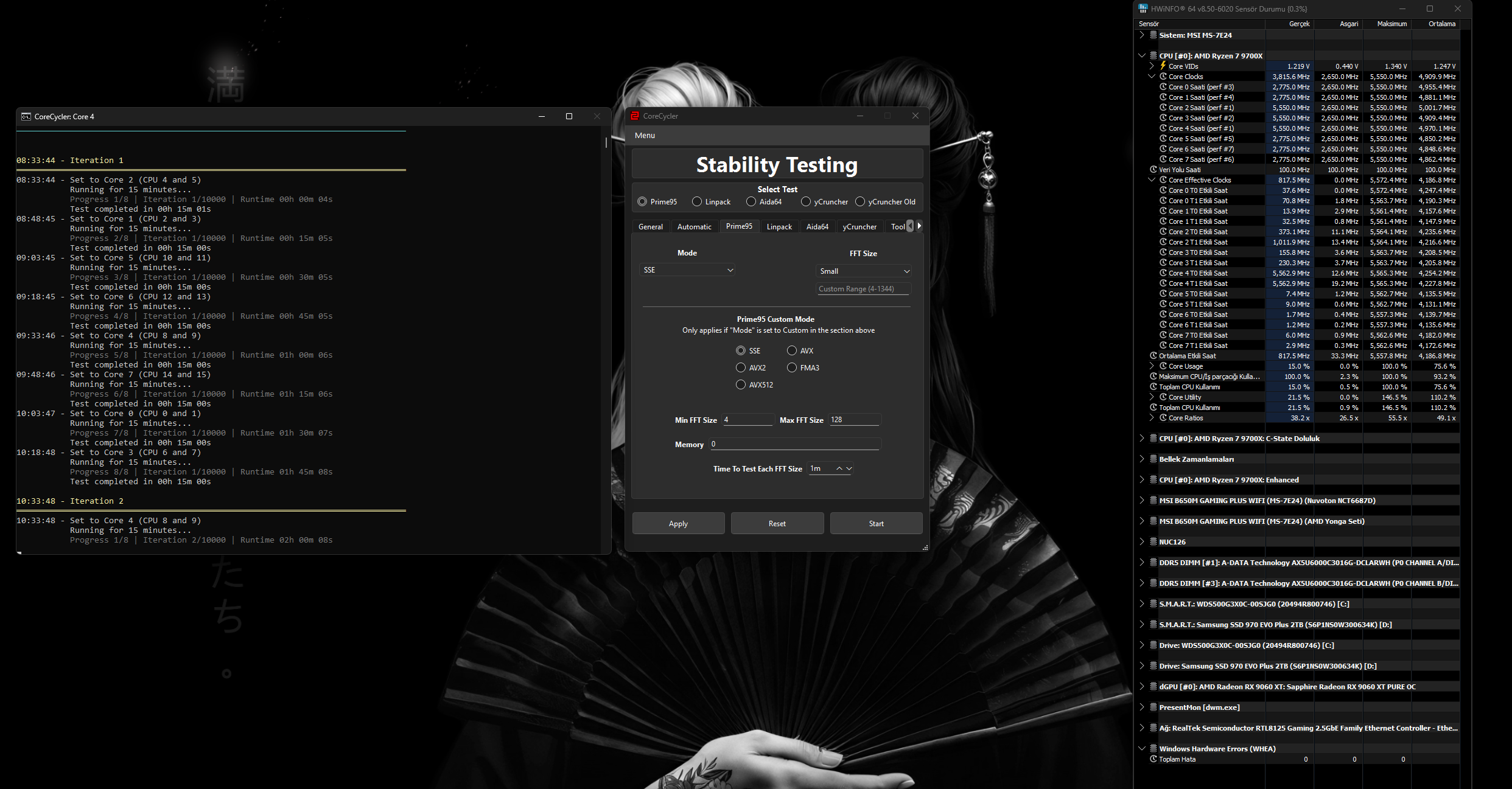Collapse the Windows Hardware Errors (WHEA) group
Image resolution: width=1512 pixels, height=789 pixels.
[1142, 748]
